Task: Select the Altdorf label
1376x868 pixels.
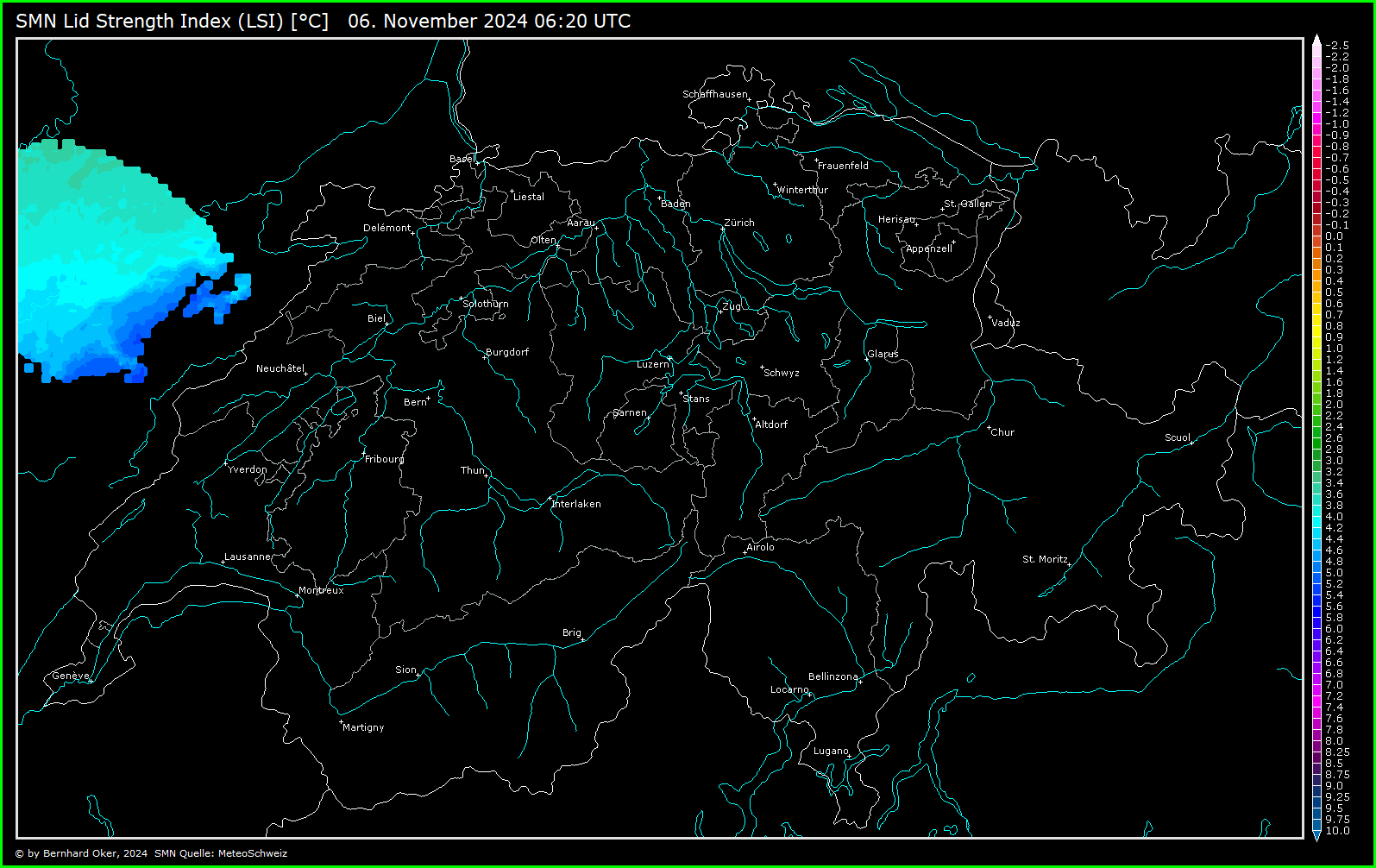Action: tap(771, 425)
